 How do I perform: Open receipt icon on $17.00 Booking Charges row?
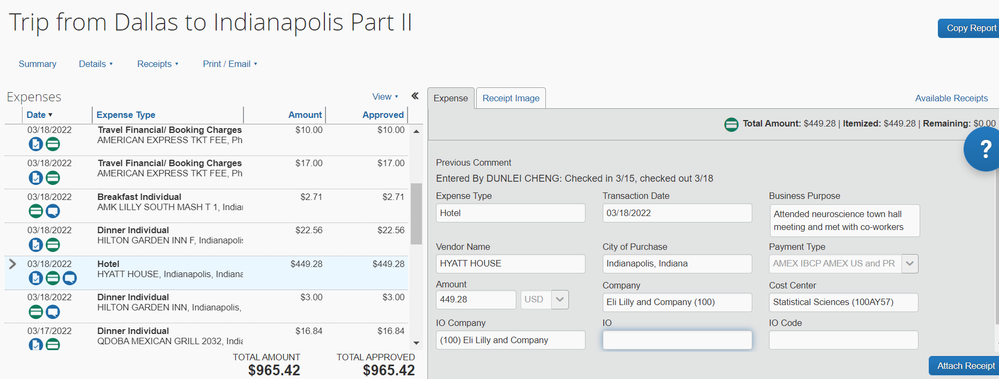36,178
